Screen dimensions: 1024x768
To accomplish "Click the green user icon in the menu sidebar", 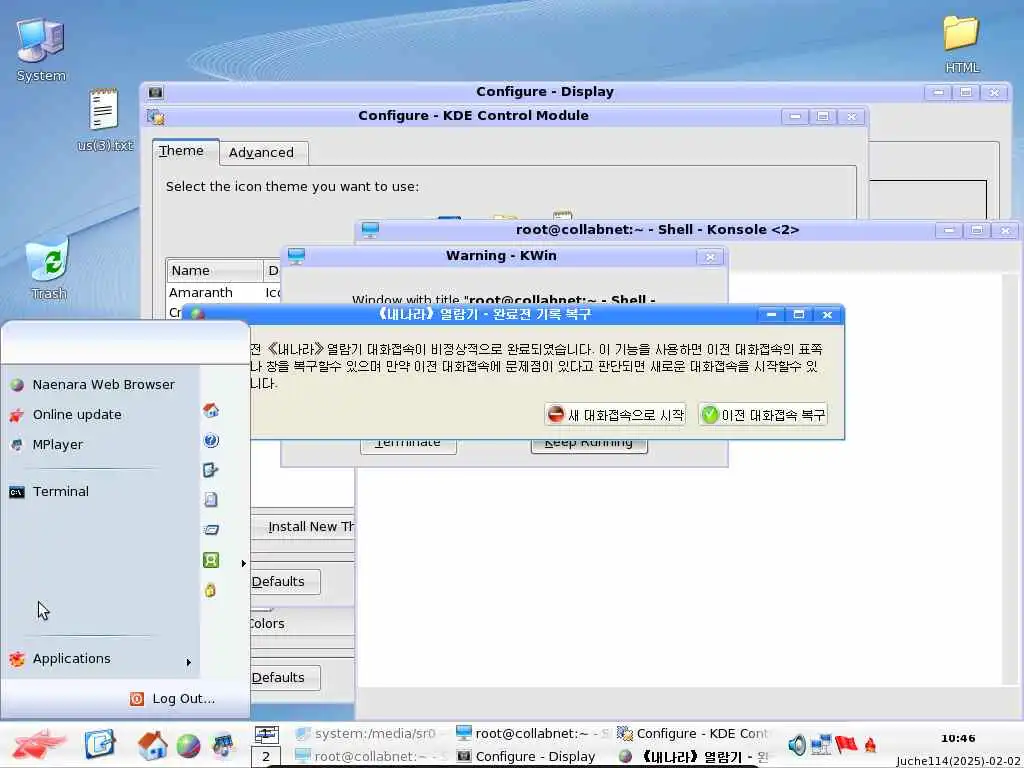I will coord(211,560).
